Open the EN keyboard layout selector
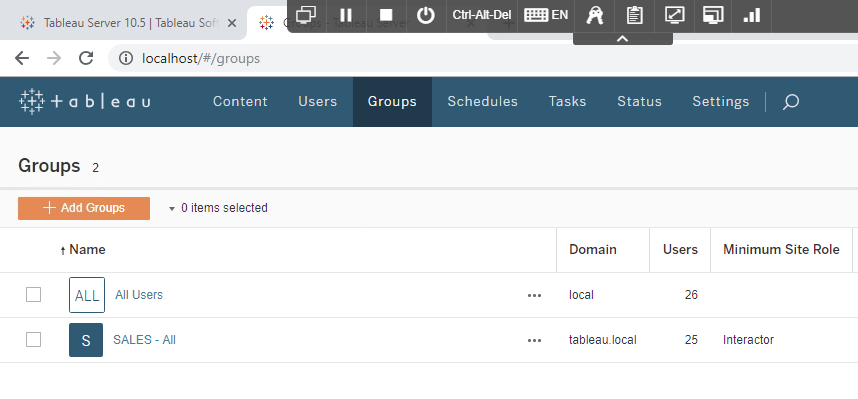 tap(546, 15)
